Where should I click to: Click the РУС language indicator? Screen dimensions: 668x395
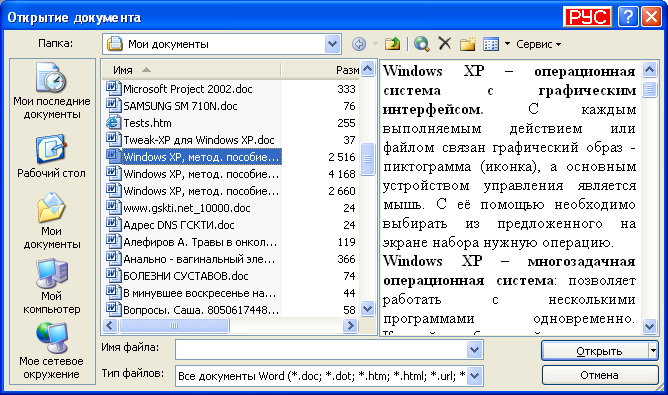tap(587, 17)
